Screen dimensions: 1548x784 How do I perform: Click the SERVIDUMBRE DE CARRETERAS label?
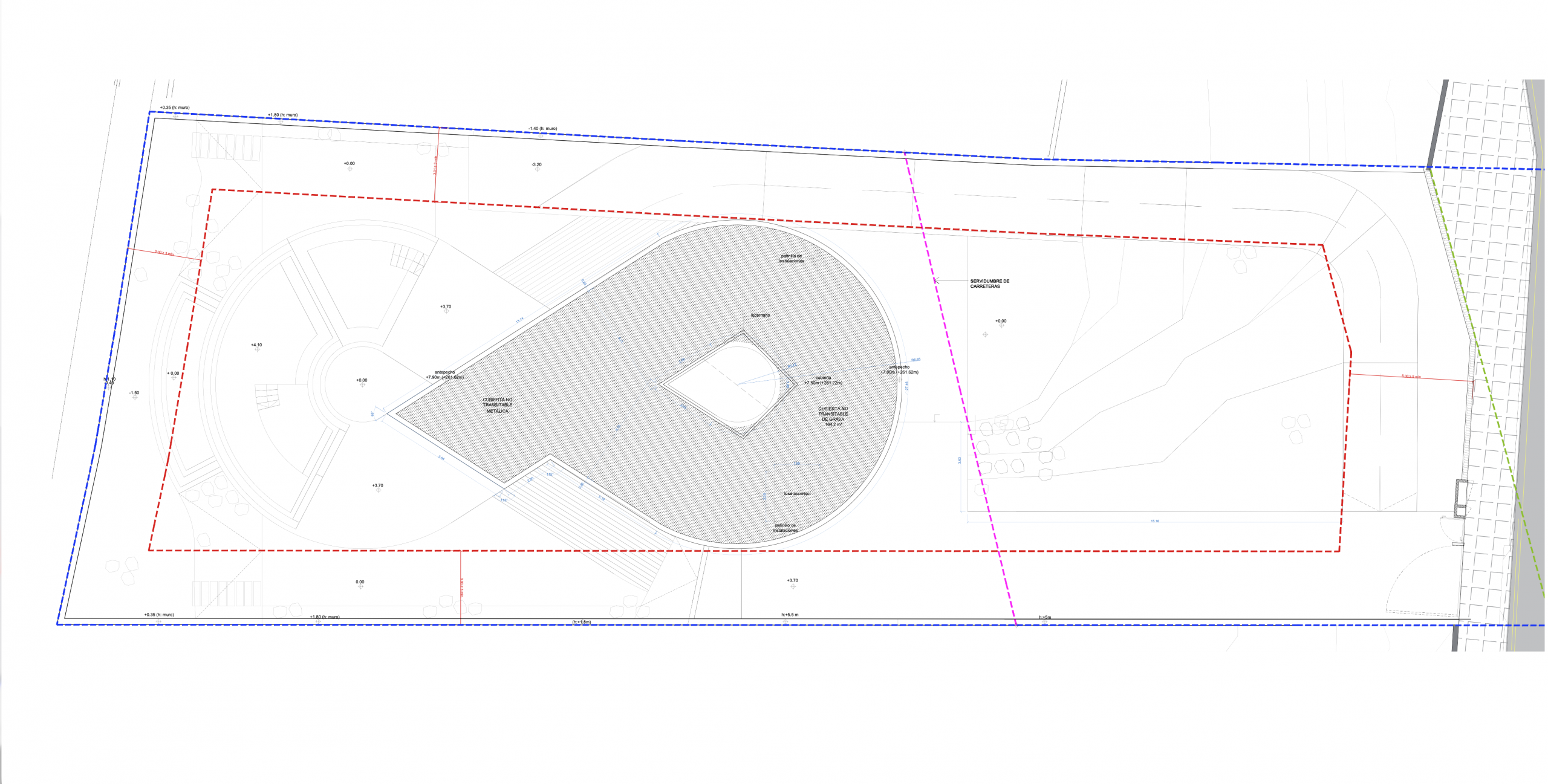tap(989, 283)
